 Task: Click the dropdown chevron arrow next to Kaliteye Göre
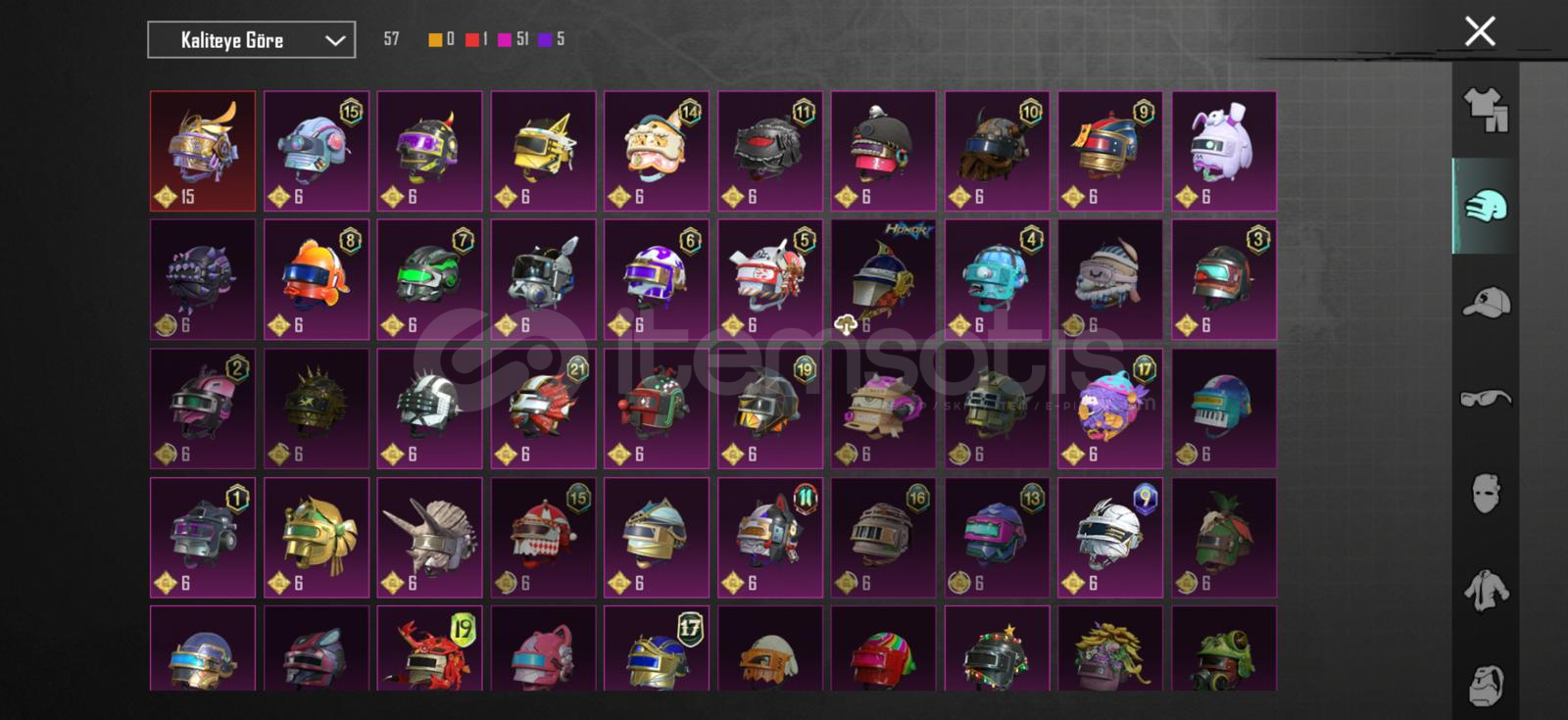335,40
